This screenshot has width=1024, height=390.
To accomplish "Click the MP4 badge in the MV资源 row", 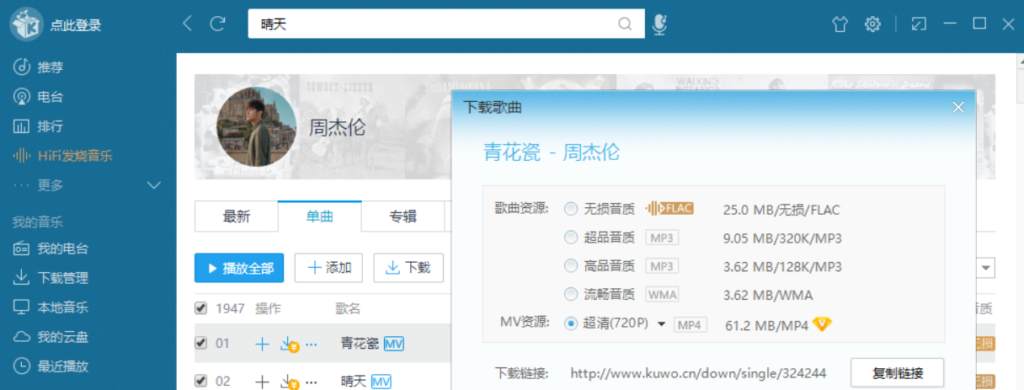I will (x=690, y=324).
